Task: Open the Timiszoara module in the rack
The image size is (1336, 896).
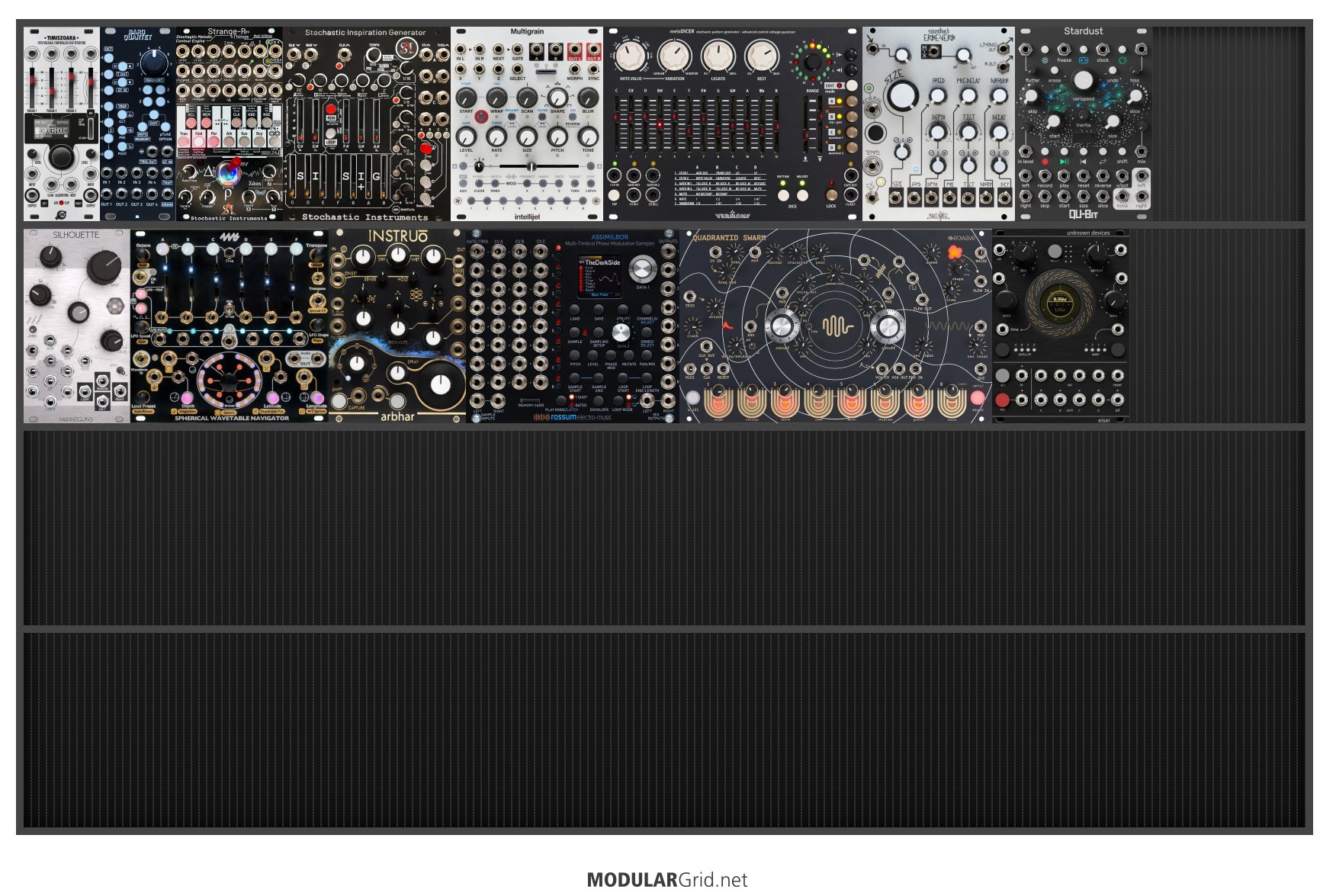Action: click(62, 124)
